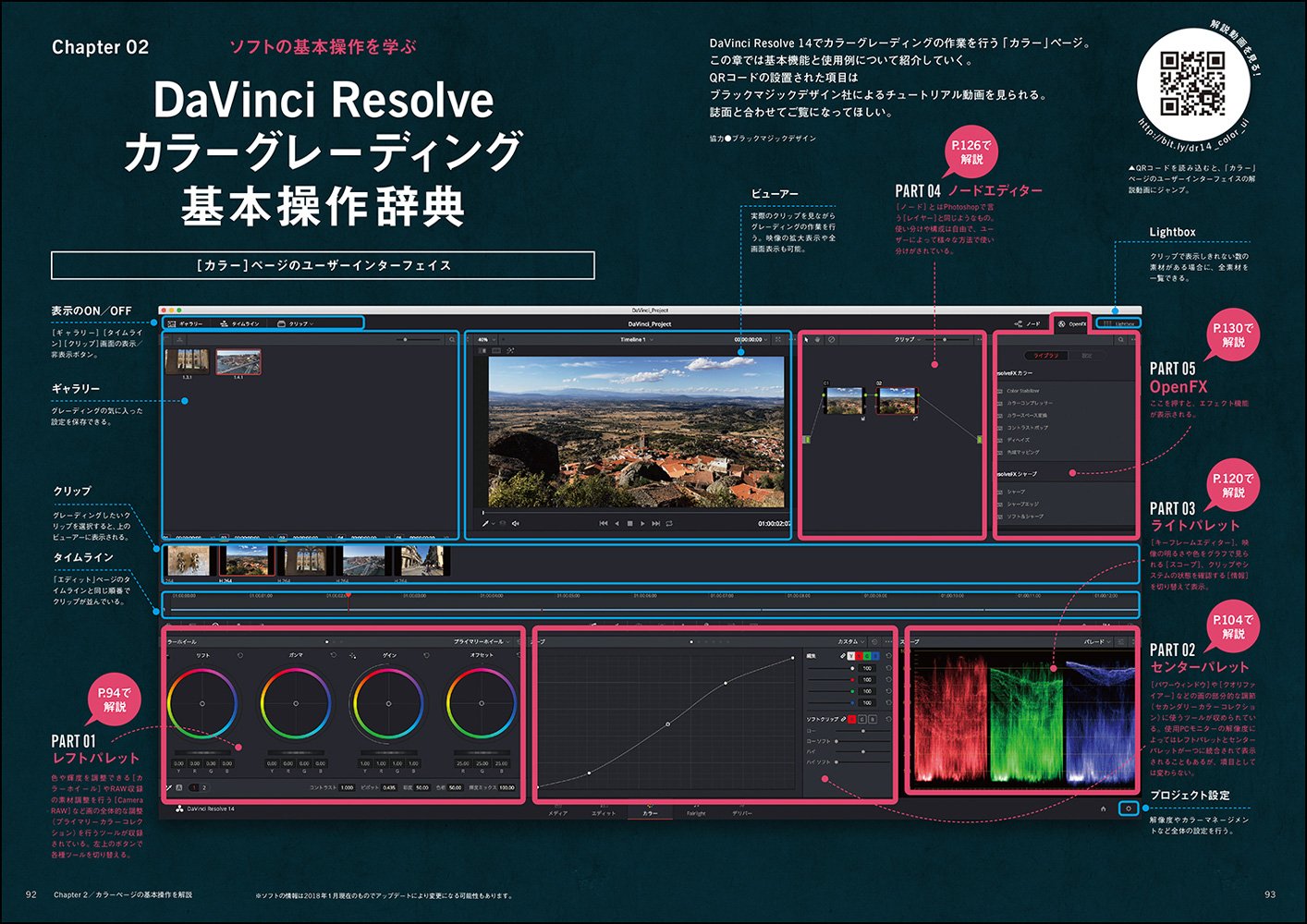Switch to the エディット (Edit) page

pos(603,813)
